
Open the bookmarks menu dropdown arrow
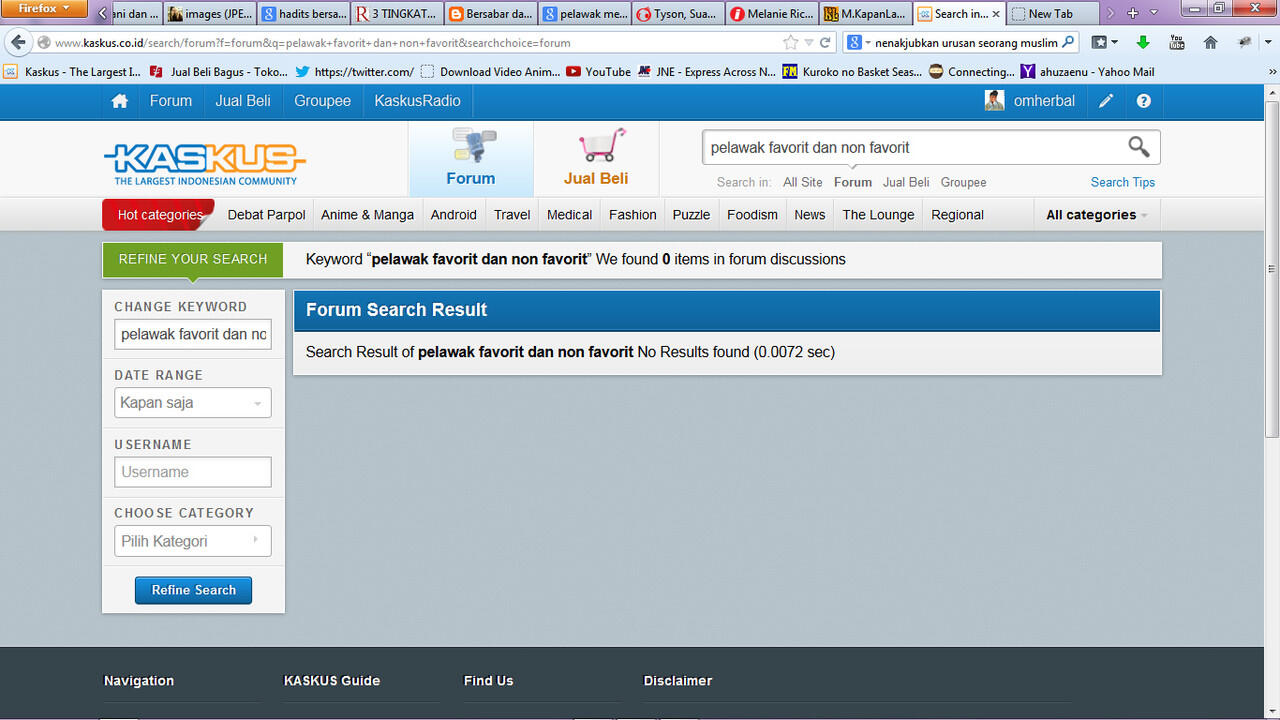[x=1115, y=42]
